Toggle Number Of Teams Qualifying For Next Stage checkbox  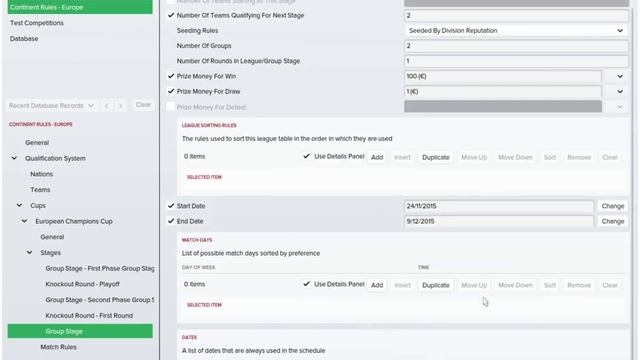[171, 15]
